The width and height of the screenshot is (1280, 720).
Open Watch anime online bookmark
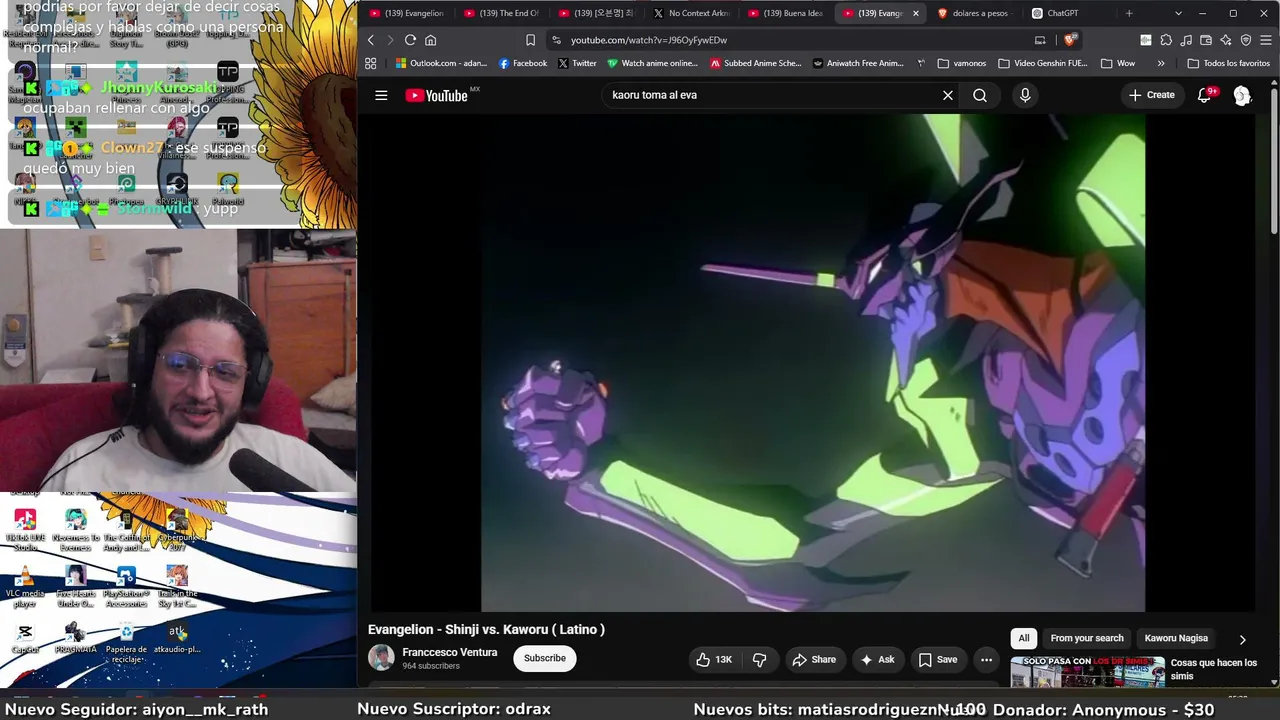coord(652,63)
